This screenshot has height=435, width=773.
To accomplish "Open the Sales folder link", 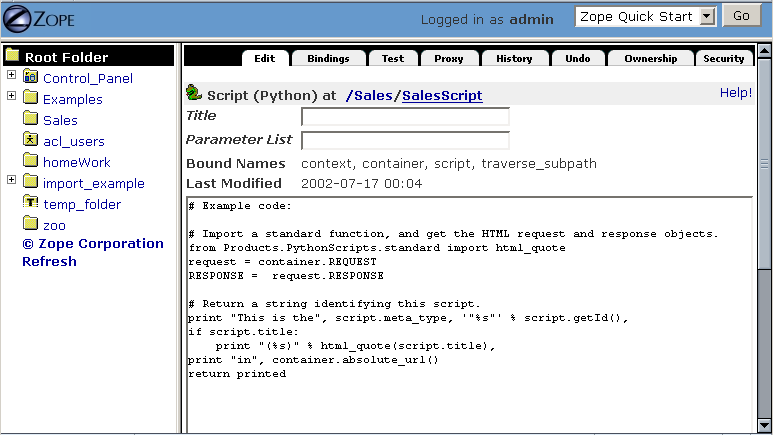I will coord(60,120).
